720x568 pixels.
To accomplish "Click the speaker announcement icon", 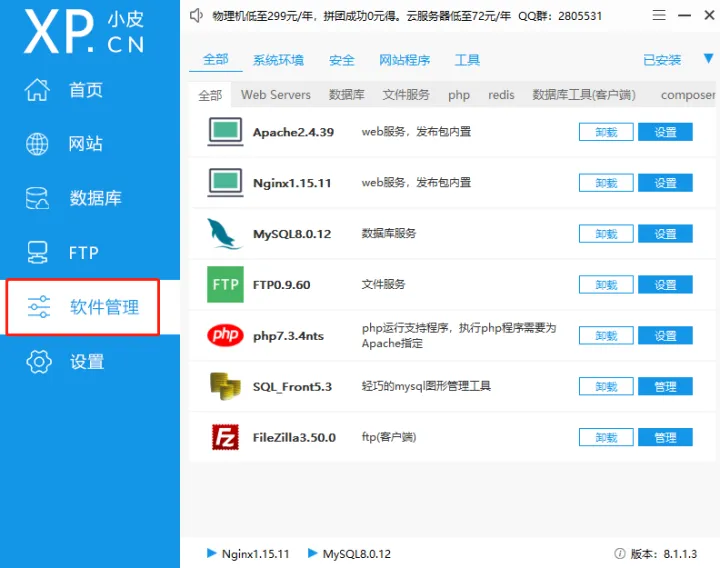I will [x=196, y=16].
